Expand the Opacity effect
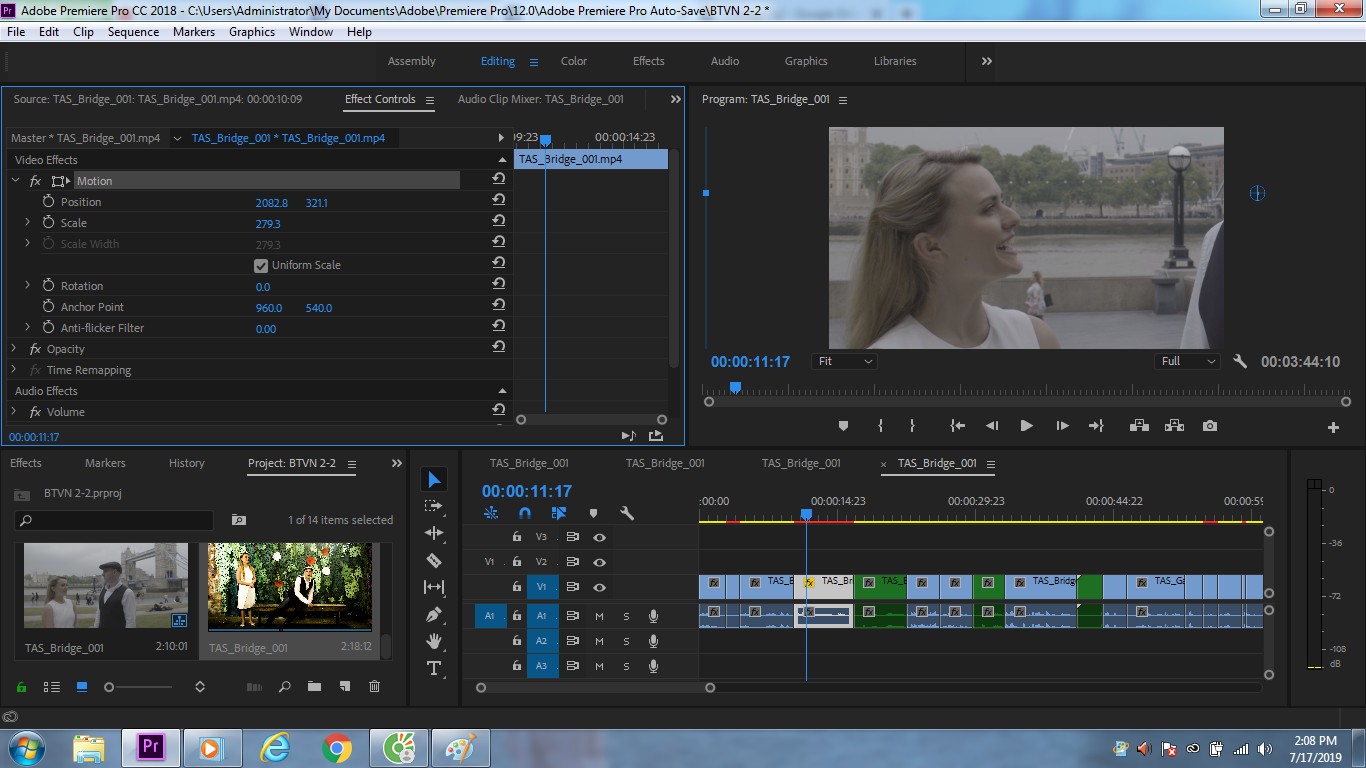Viewport: 1366px width, 768px height. [x=15, y=348]
